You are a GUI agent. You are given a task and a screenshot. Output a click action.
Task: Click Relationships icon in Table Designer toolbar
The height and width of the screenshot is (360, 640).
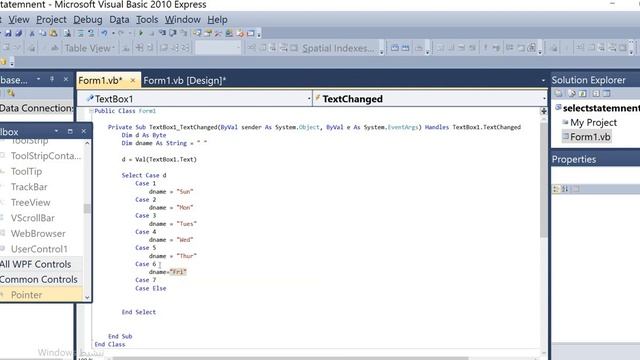[252, 48]
